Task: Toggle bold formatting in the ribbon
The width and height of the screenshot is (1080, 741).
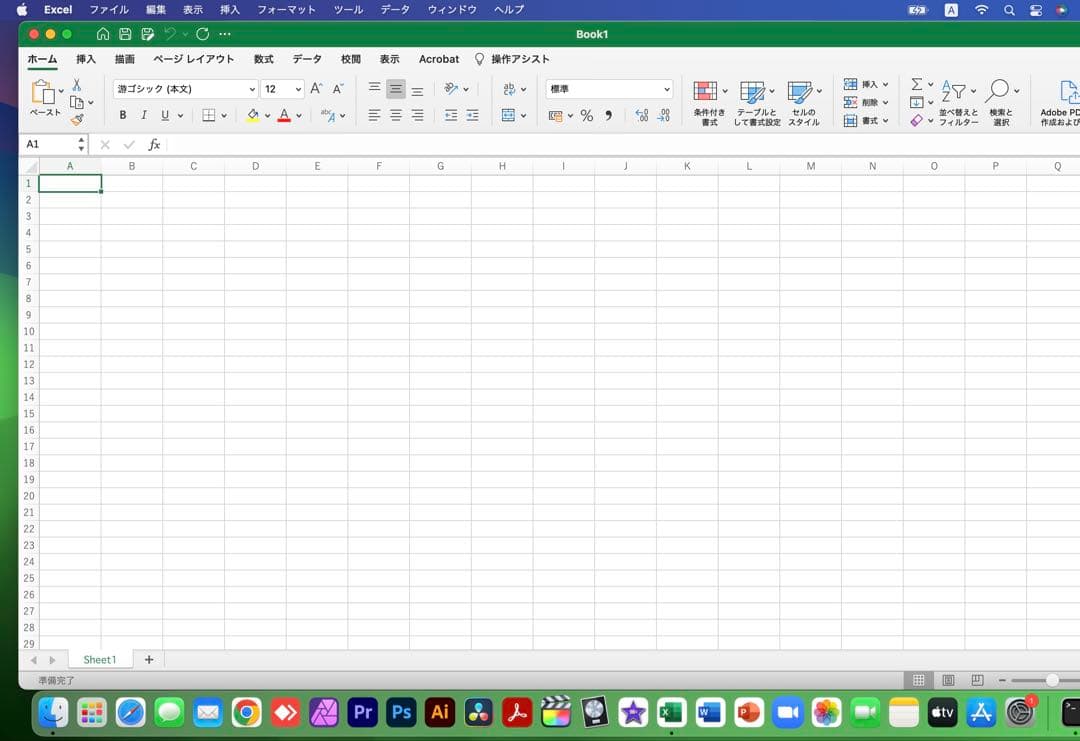Action: pyautogui.click(x=122, y=115)
